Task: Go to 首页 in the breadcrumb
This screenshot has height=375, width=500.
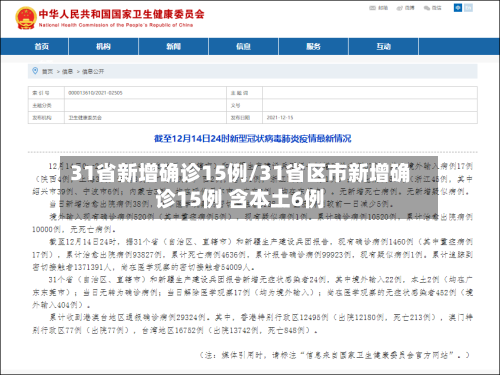Action: tap(47, 71)
